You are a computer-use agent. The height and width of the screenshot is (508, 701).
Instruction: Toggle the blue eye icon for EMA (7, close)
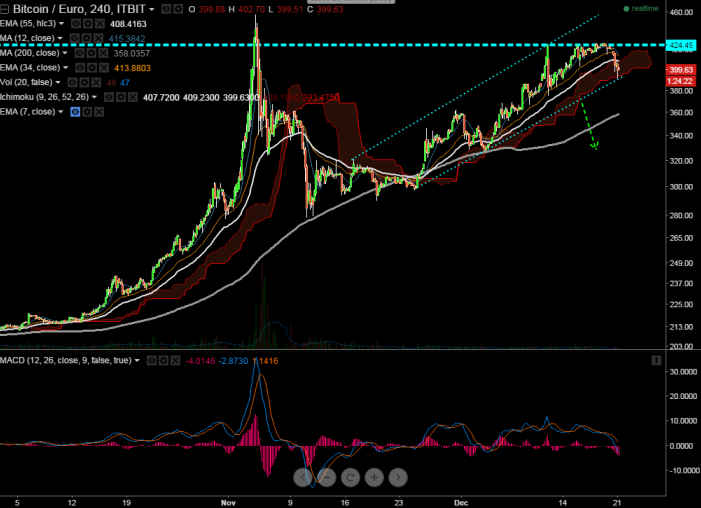[76, 112]
